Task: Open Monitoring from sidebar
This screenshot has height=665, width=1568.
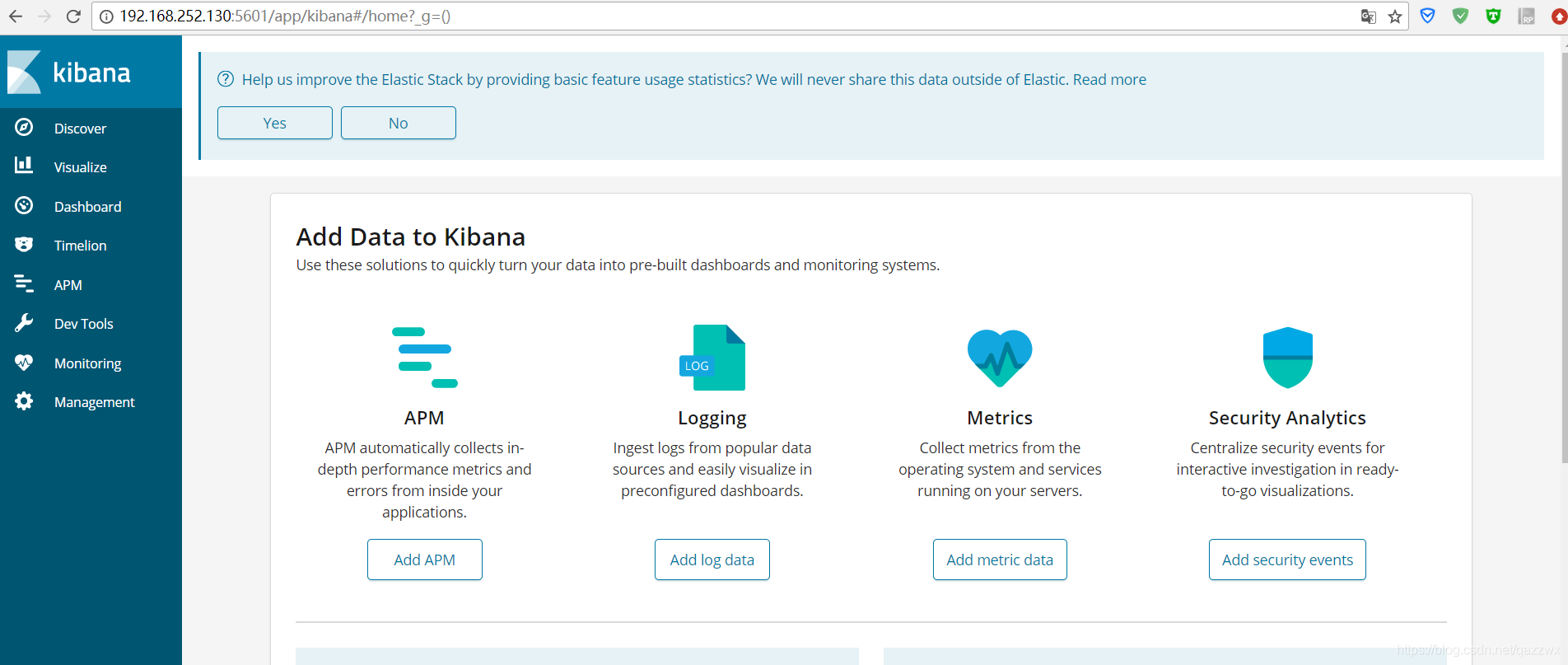Action: [88, 363]
